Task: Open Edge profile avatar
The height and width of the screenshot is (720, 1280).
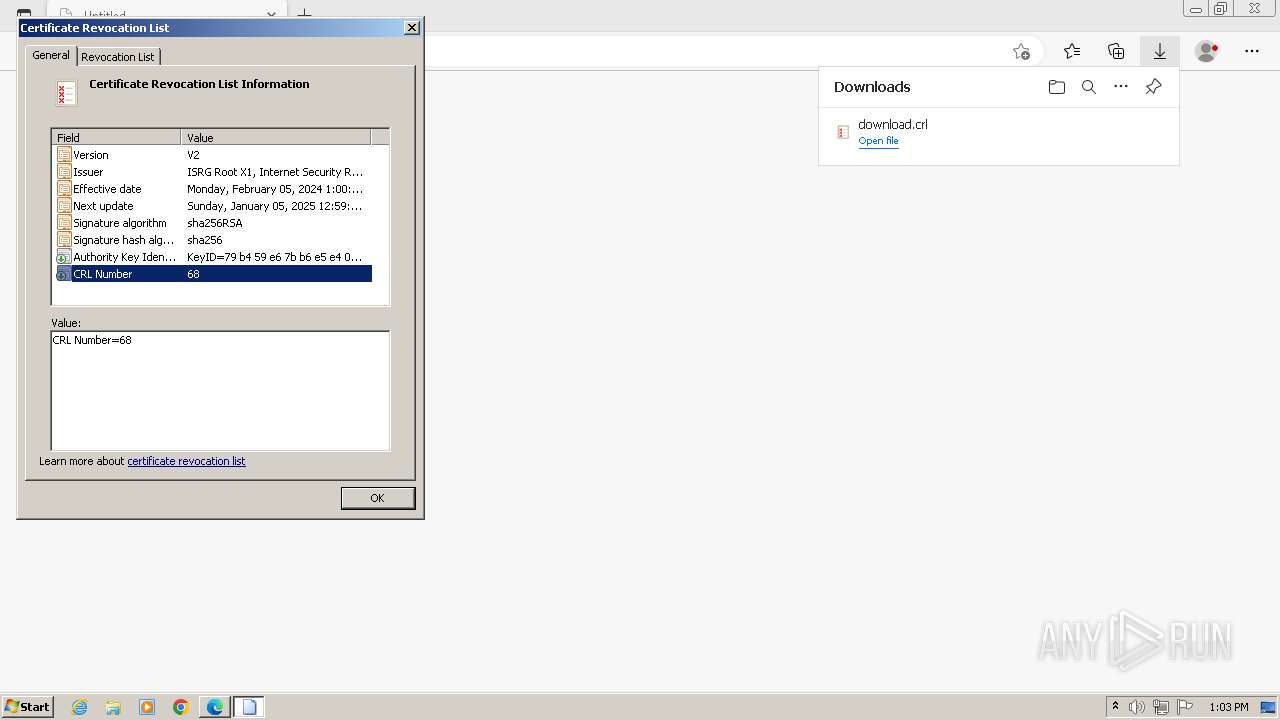Action: pyautogui.click(x=1207, y=51)
